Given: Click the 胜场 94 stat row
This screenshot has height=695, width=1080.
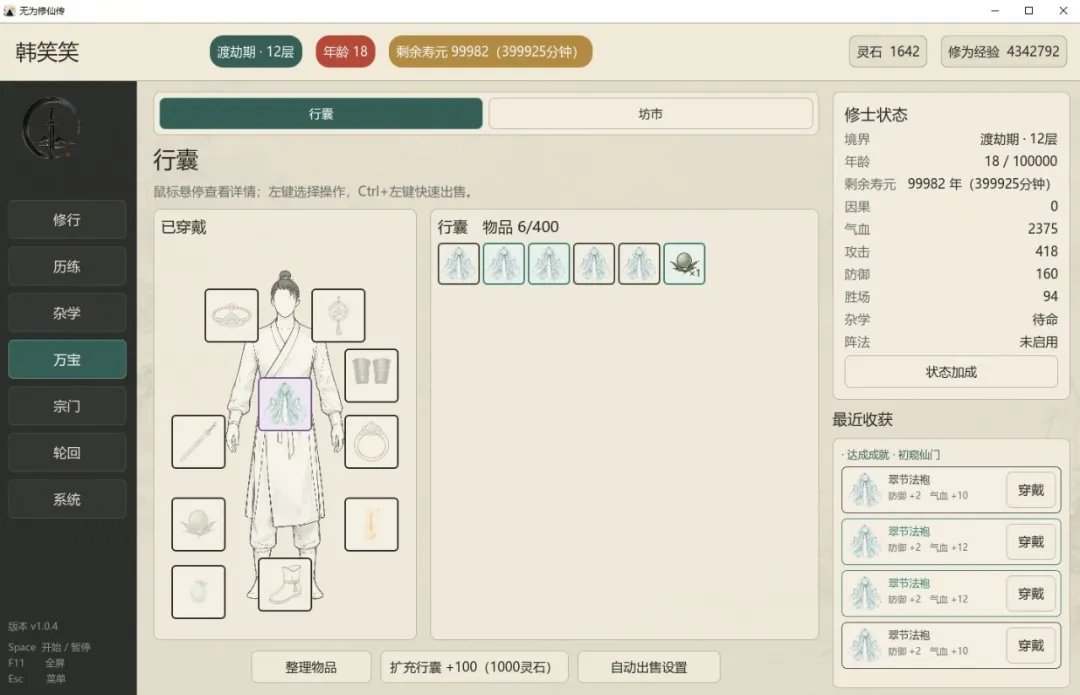Looking at the screenshot, I should (x=951, y=297).
